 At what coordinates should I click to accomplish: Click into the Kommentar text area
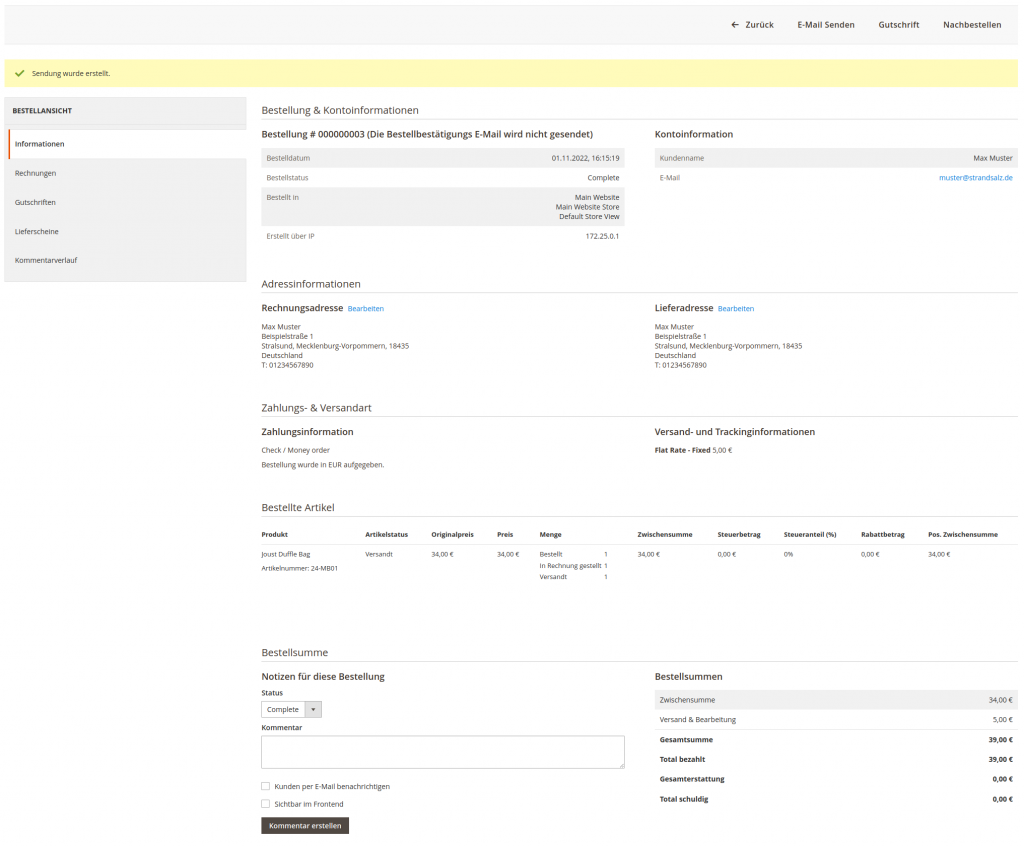442,752
